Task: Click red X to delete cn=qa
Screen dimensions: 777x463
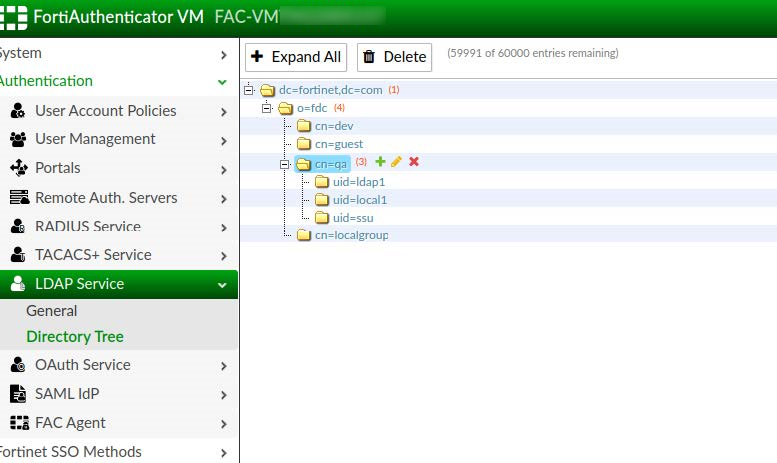Action: [x=414, y=162]
